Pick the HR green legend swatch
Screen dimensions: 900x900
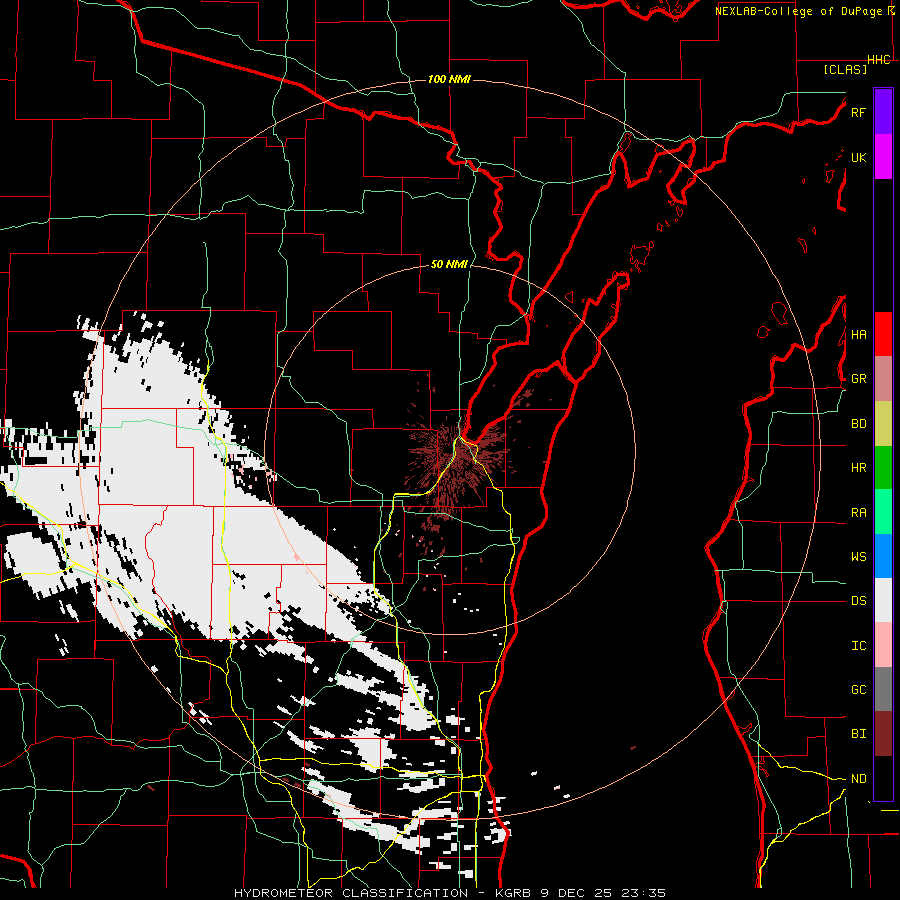click(883, 468)
